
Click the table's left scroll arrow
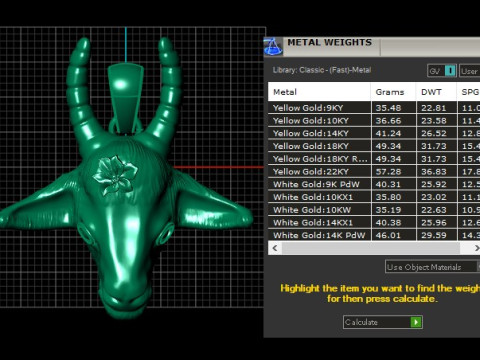pyautogui.click(x=275, y=248)
